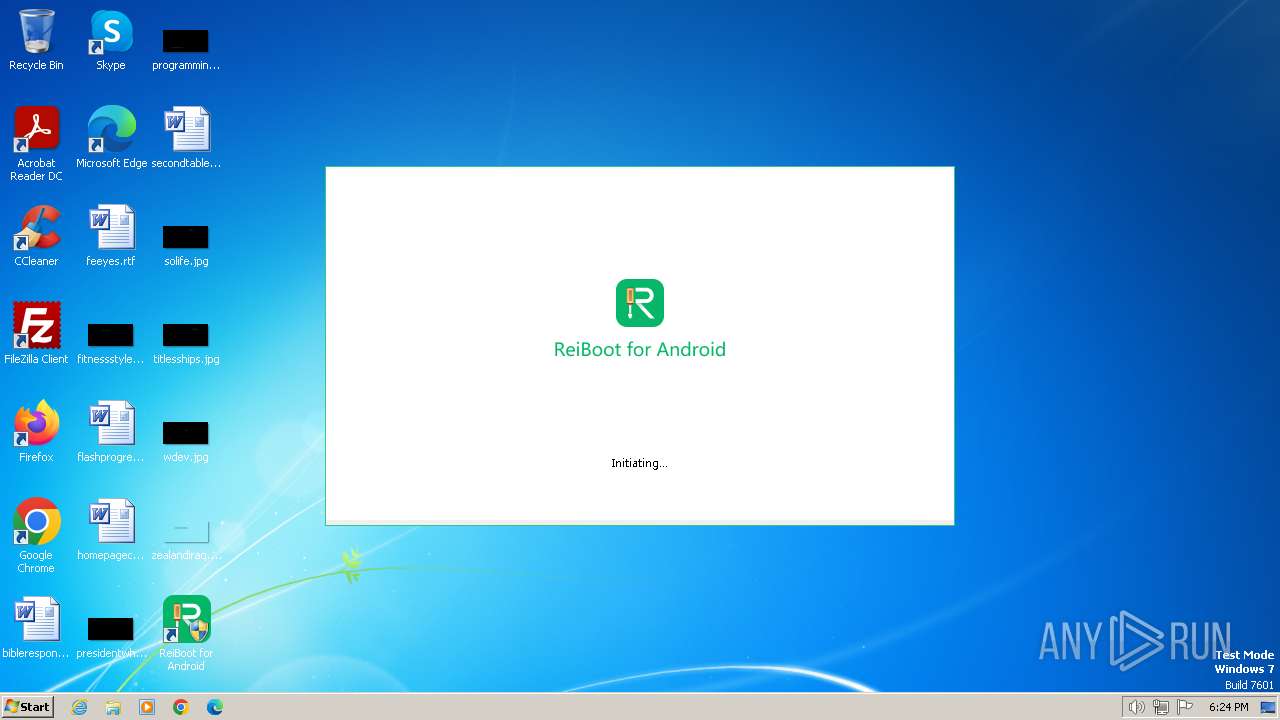The image size is (1280, 720).
Task: Select the secondtable... Word document
Action: pyautogui.click(x=186, y=137)
